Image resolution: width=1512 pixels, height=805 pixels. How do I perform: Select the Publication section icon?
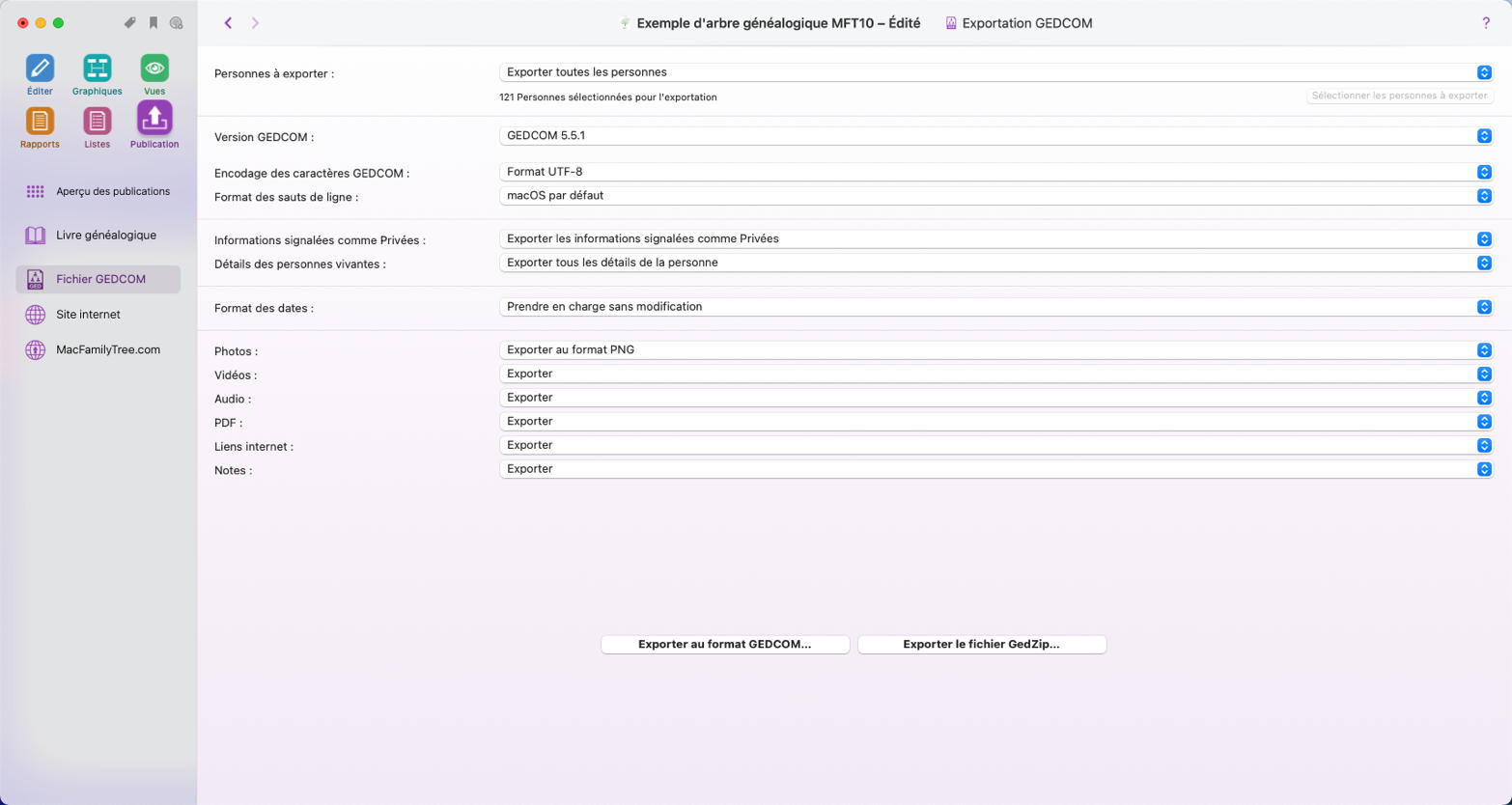pos(154,120)
